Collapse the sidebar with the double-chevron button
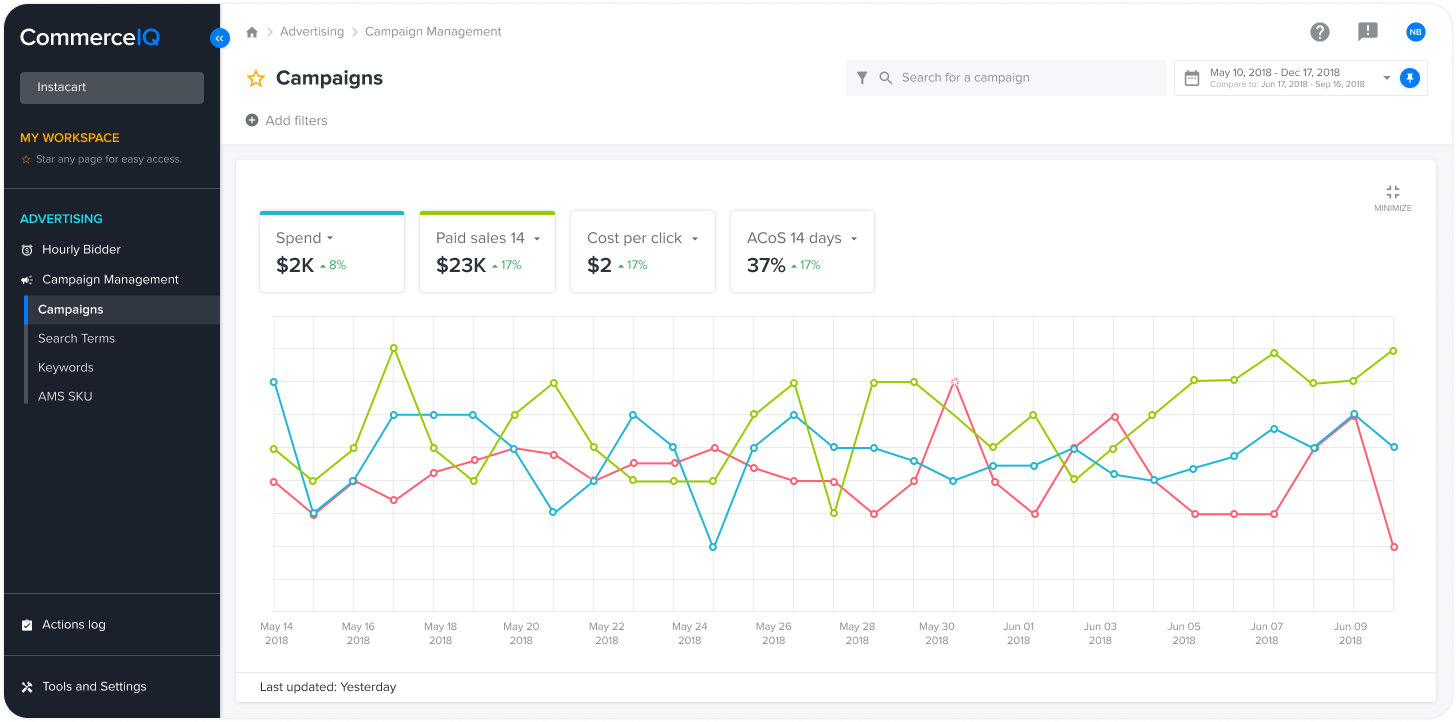Image resolution: width=1456 pixels, height=722 pixels. click(220, 38)
